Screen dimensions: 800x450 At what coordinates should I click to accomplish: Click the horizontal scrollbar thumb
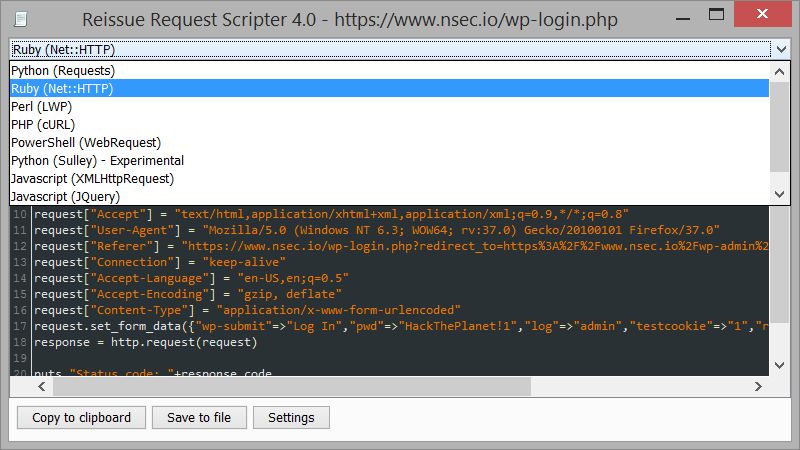[292, 387]
